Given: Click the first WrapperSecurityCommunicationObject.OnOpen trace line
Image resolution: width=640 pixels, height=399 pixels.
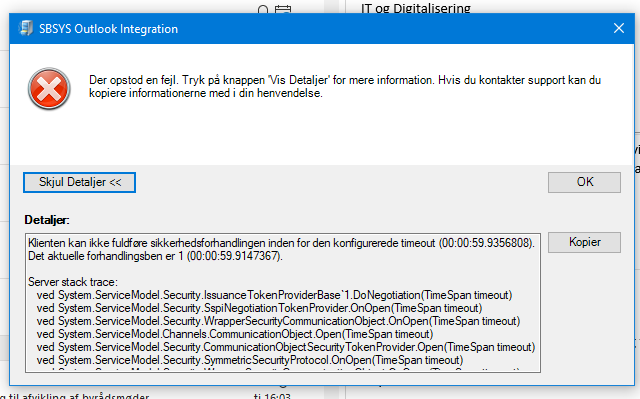Looking at the screenshot, I should [x=278, y=321].
